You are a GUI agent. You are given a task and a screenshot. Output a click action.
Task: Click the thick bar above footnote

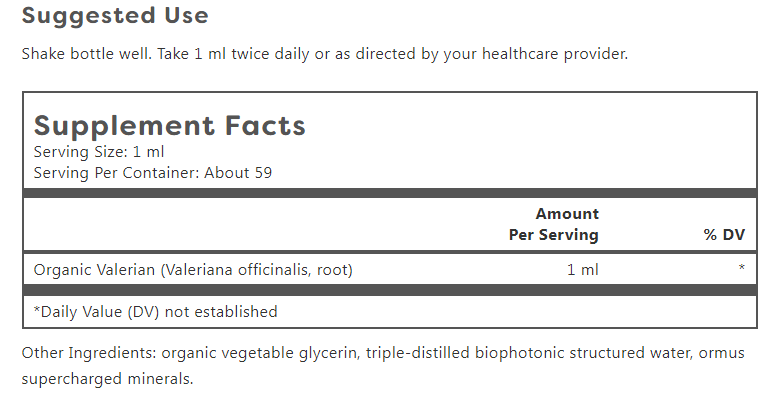click(x=390, y=290)
